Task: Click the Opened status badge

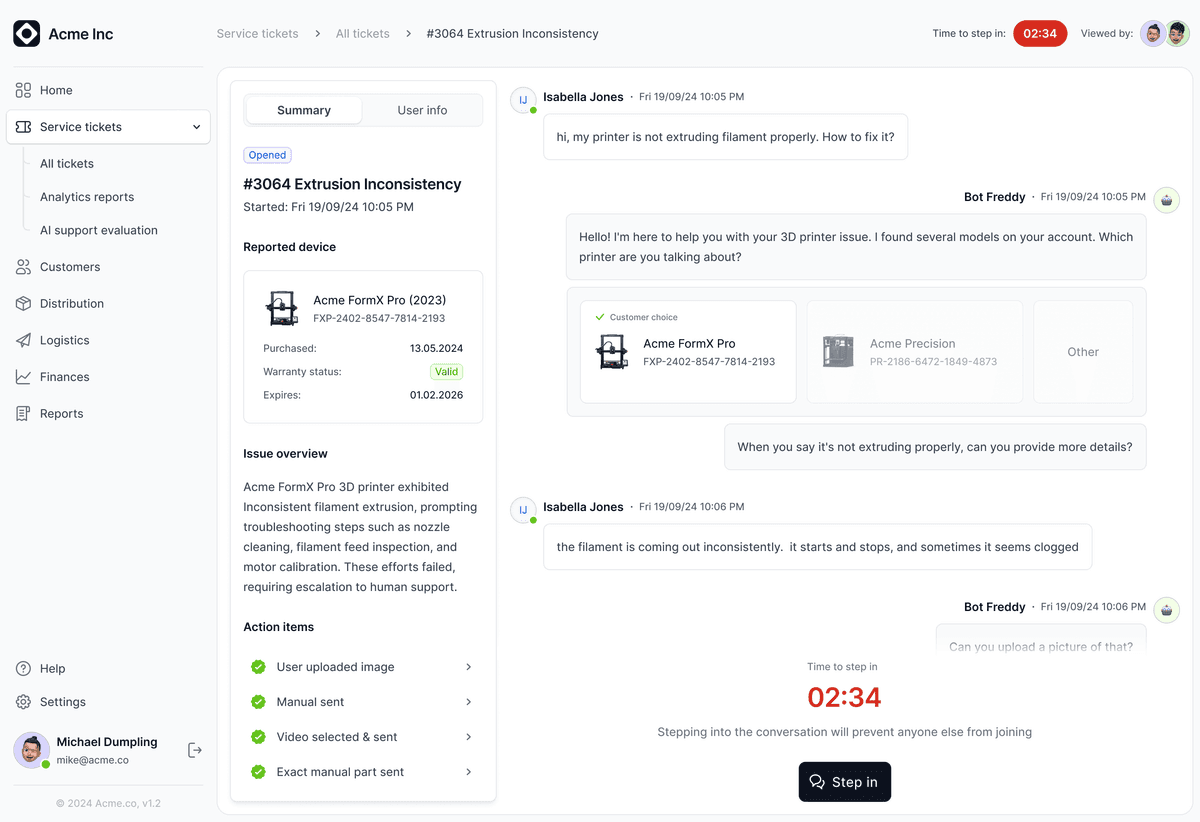Action: (267, 155)
